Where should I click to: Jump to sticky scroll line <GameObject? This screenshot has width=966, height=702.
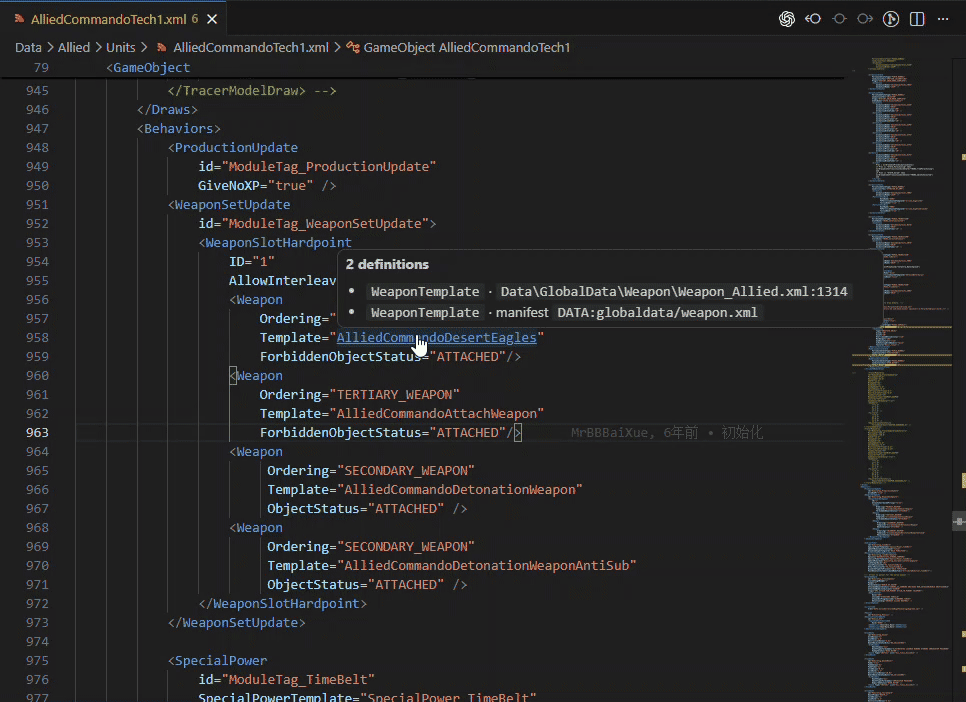pos(148,67)
